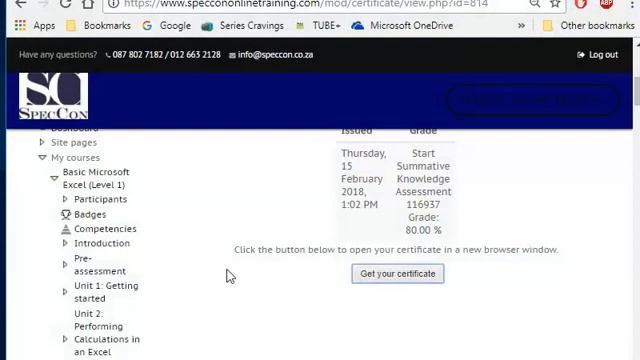Bookmark this page with the star icon
This screenshot has width=640, height=360.
555,4
